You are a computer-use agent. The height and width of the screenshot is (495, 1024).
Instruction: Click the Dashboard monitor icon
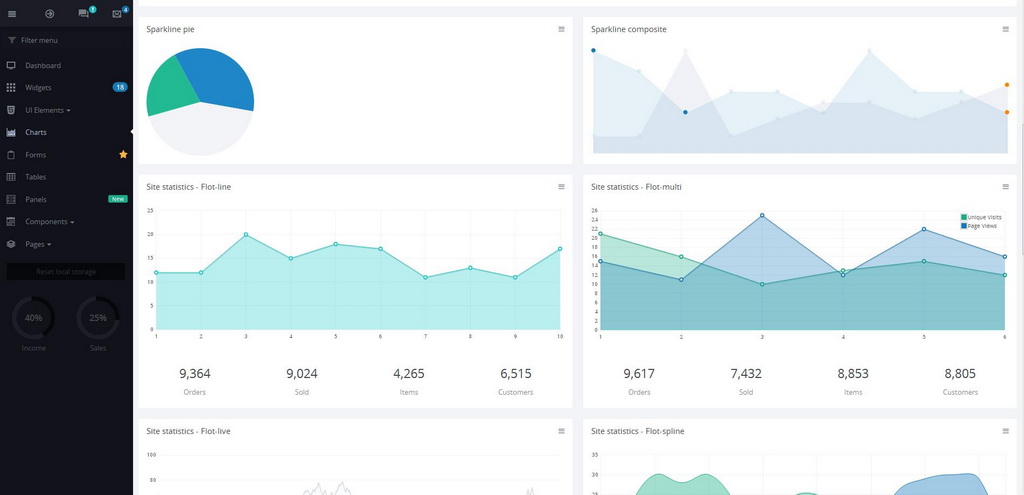point(11,65)
